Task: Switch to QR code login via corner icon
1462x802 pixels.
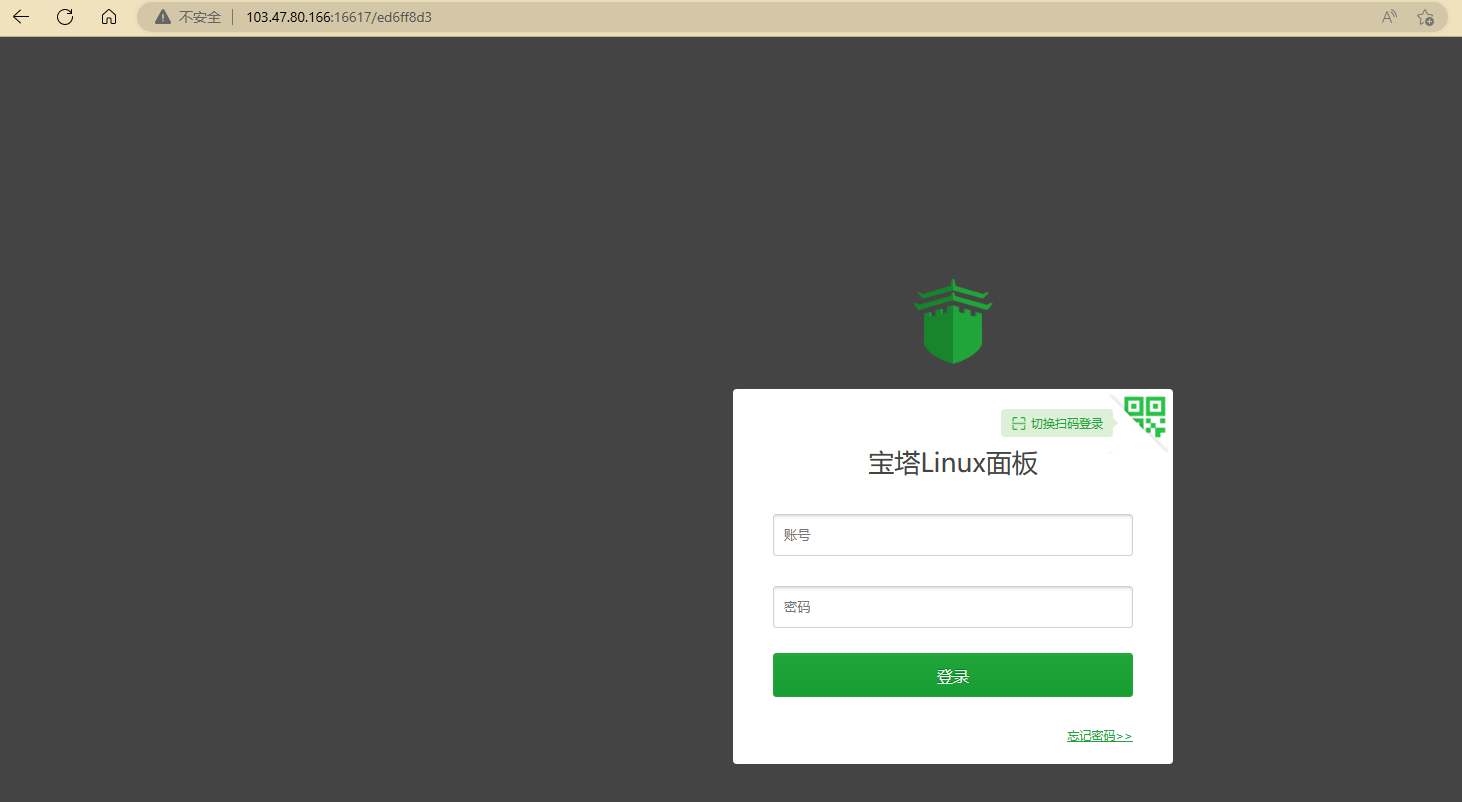Action: (1145, 417)
